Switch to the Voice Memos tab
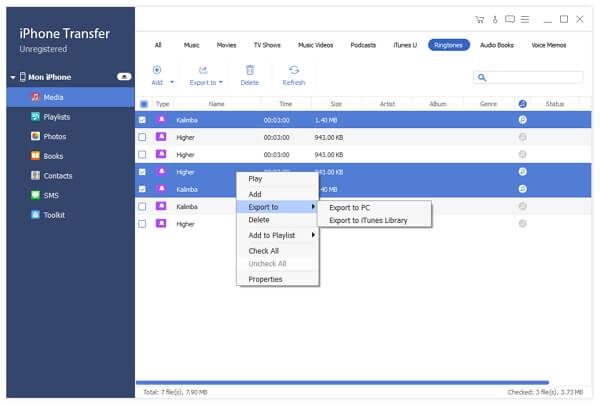 click(x=549, y=45)
